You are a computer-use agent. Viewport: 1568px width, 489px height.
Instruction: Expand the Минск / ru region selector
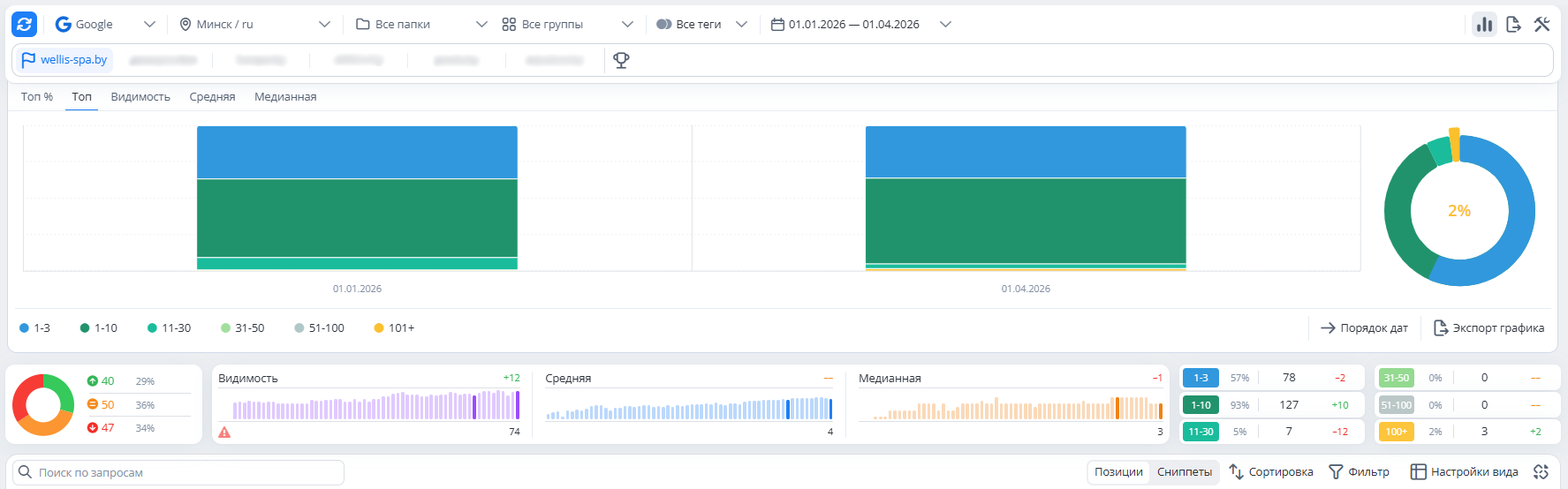254,25
